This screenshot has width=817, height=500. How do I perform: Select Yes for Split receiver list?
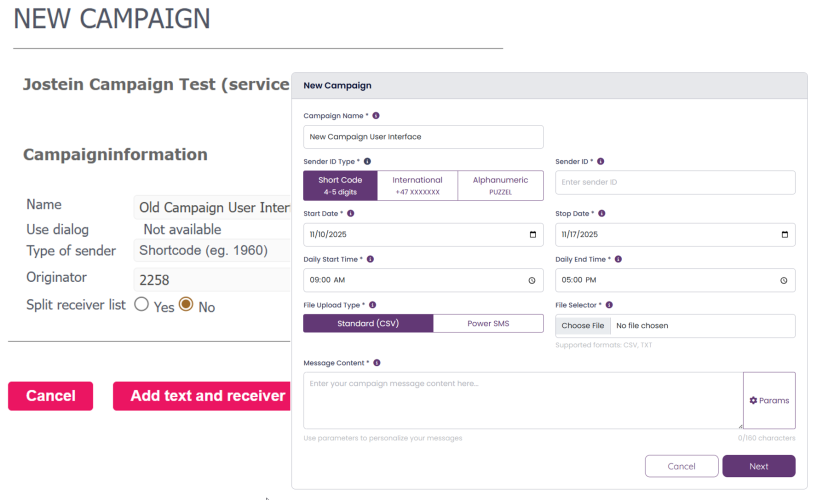tap(141, 305)
